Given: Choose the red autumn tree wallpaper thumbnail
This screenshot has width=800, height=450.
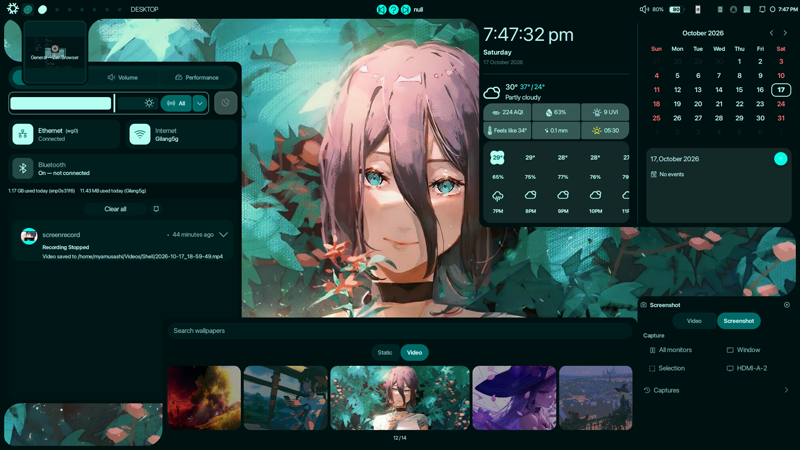Looking at the screenshot, I should click(x=204, y=397).
